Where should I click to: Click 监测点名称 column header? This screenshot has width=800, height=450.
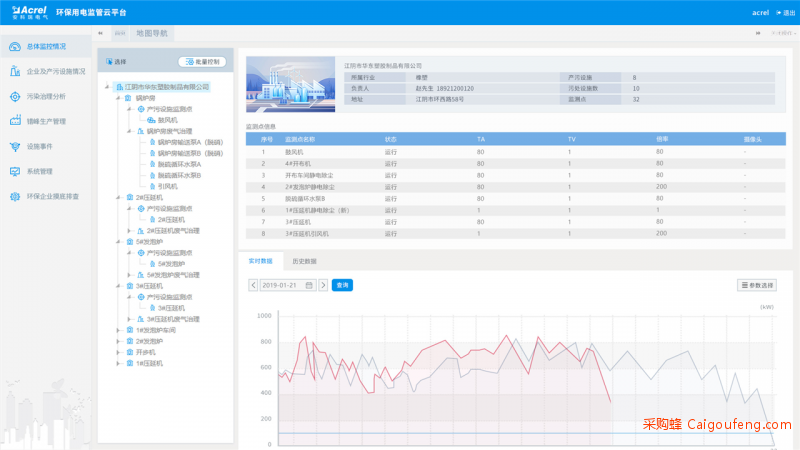click(x=299, y=139)
